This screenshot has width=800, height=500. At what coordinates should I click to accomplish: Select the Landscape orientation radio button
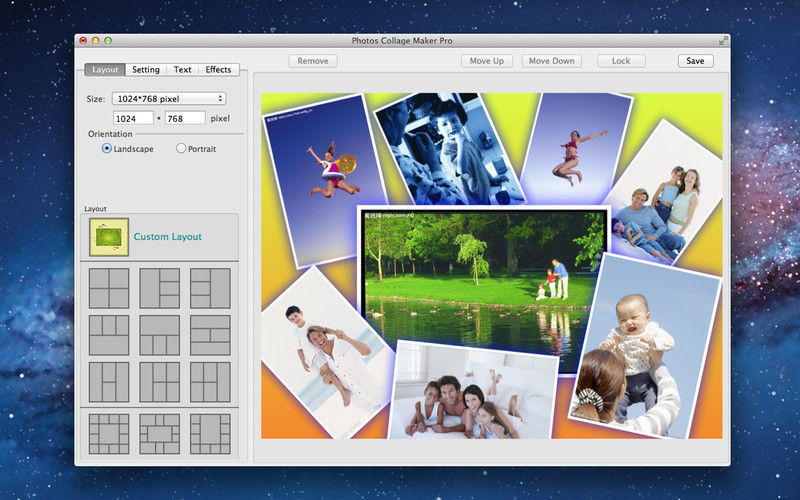(x=107, y=148)
